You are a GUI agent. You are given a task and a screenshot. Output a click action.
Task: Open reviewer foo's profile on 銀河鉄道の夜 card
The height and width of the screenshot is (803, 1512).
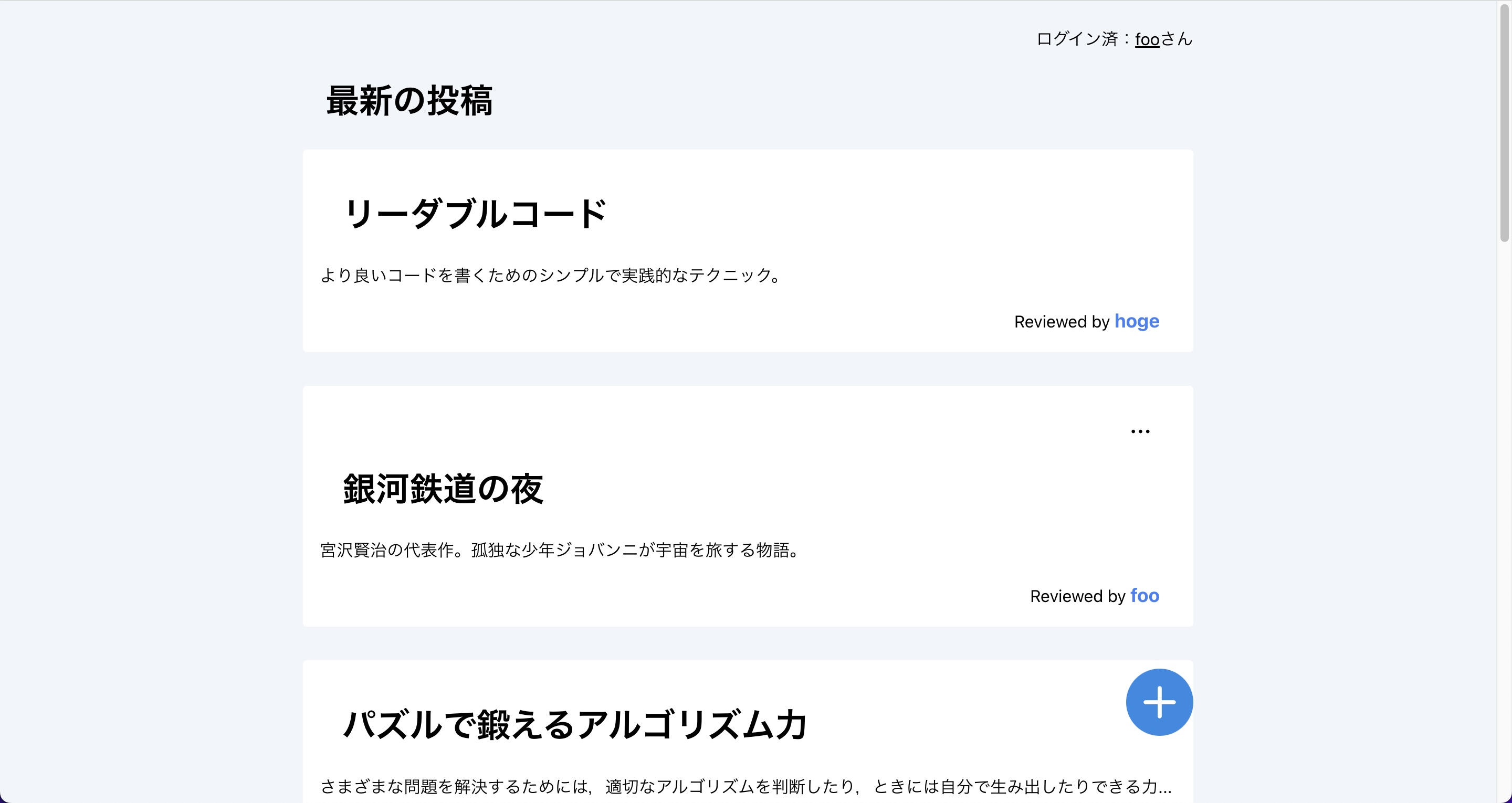tap(1144, 596)
